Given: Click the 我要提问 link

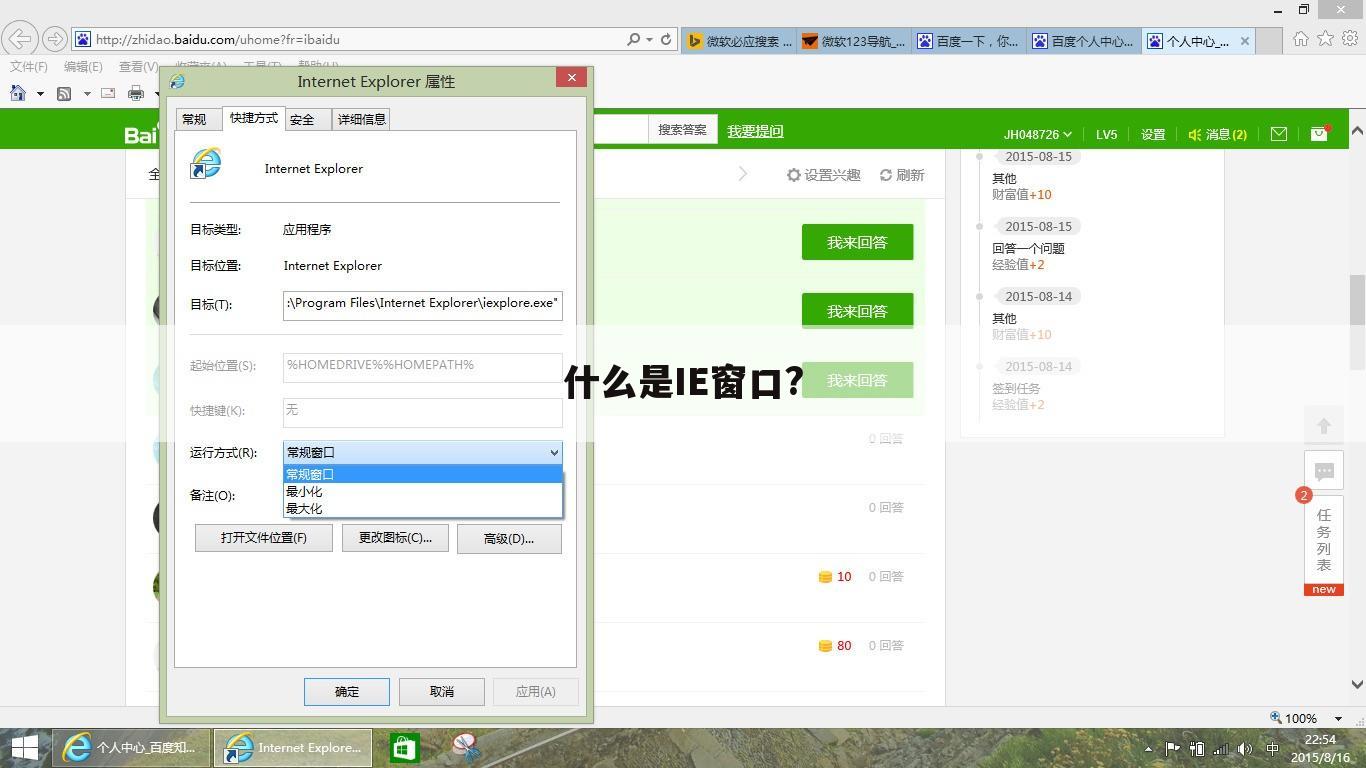Looking at the screenshot, I should (755, 131).
